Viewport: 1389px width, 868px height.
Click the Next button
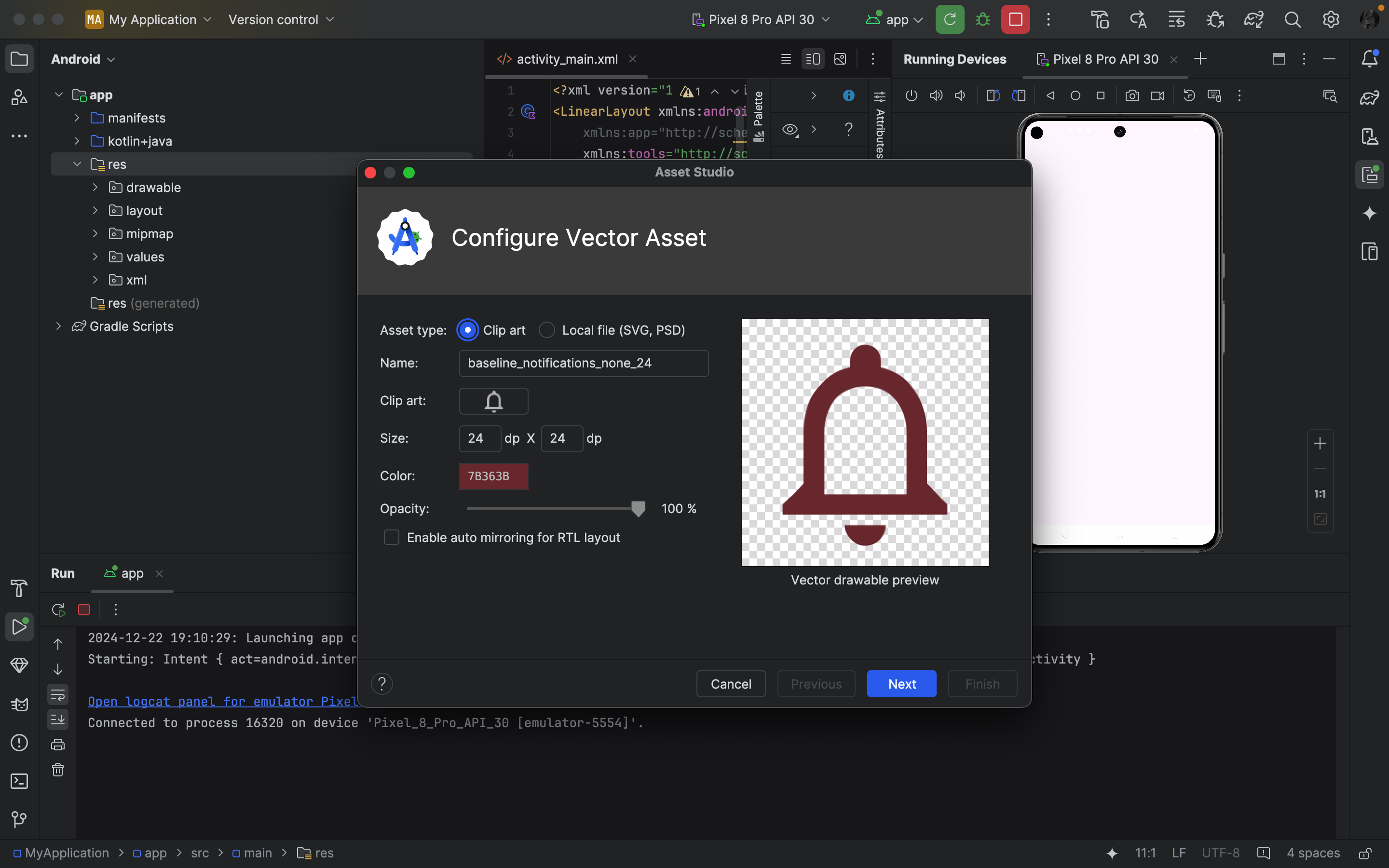point(901,684)
